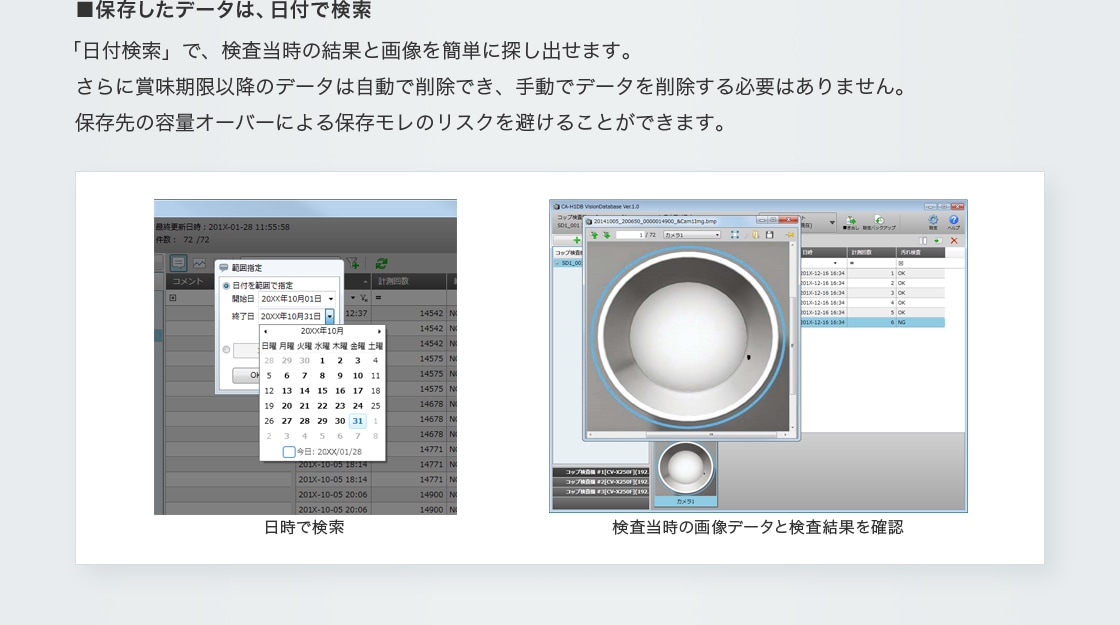Click the red X delete icon
The height and width of the screenshot is (625, 1120).
pos(954,241)
